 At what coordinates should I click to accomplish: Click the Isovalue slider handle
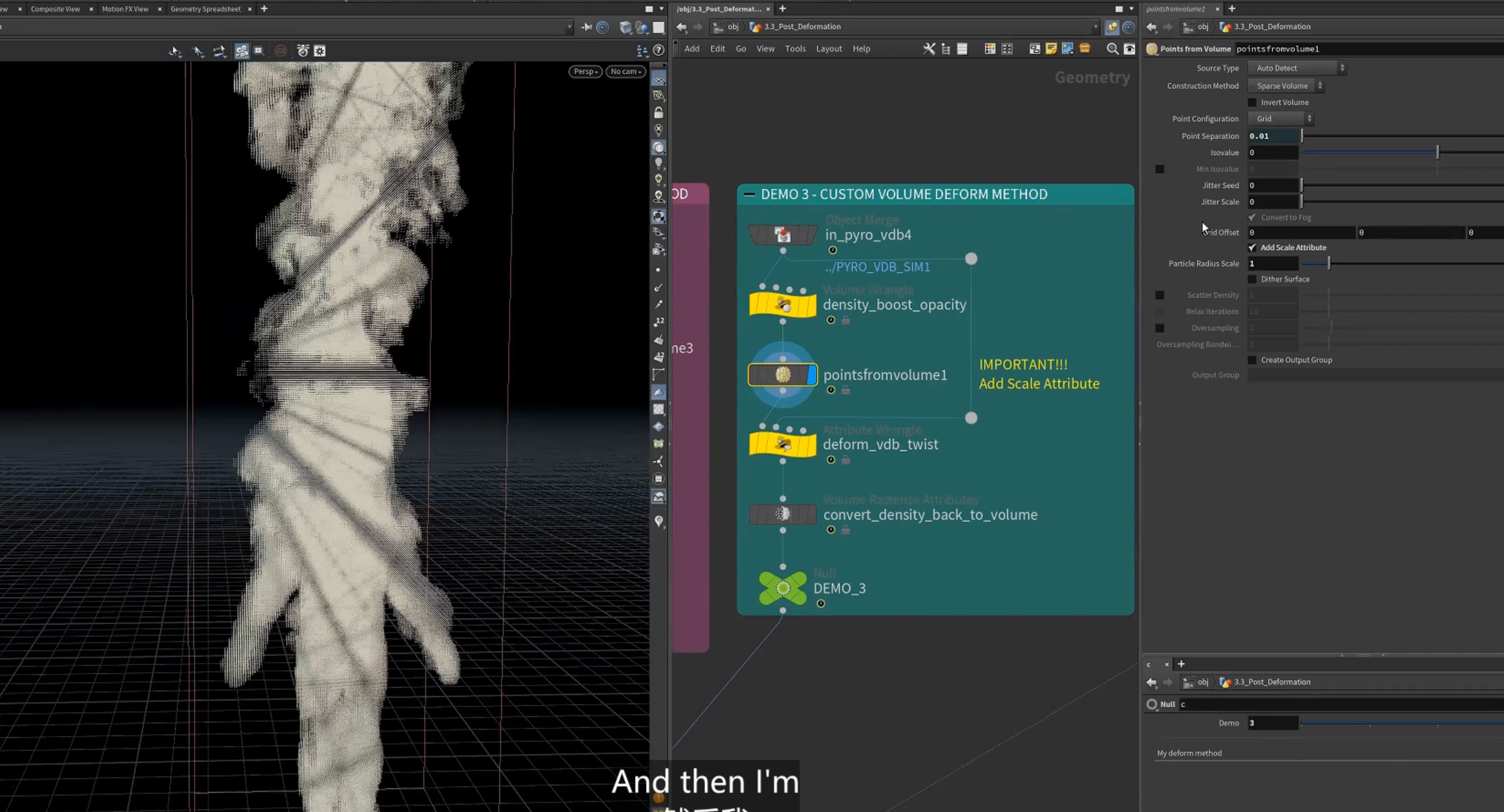(x=1437, y=153)
